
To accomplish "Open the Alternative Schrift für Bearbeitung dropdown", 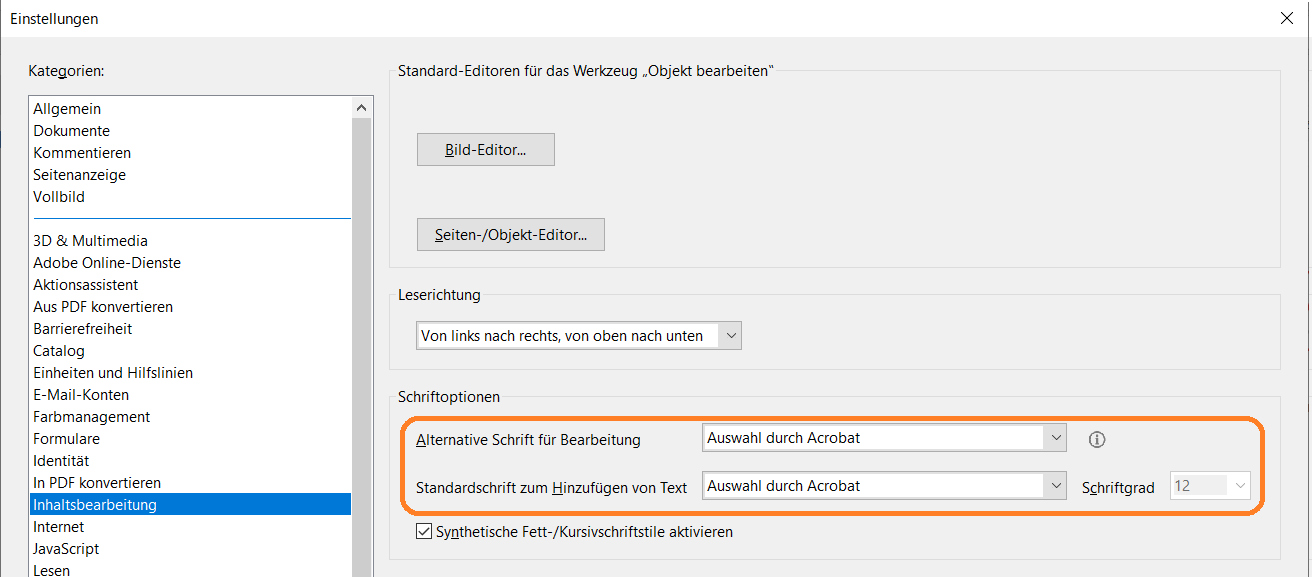I will [1055, 437].
